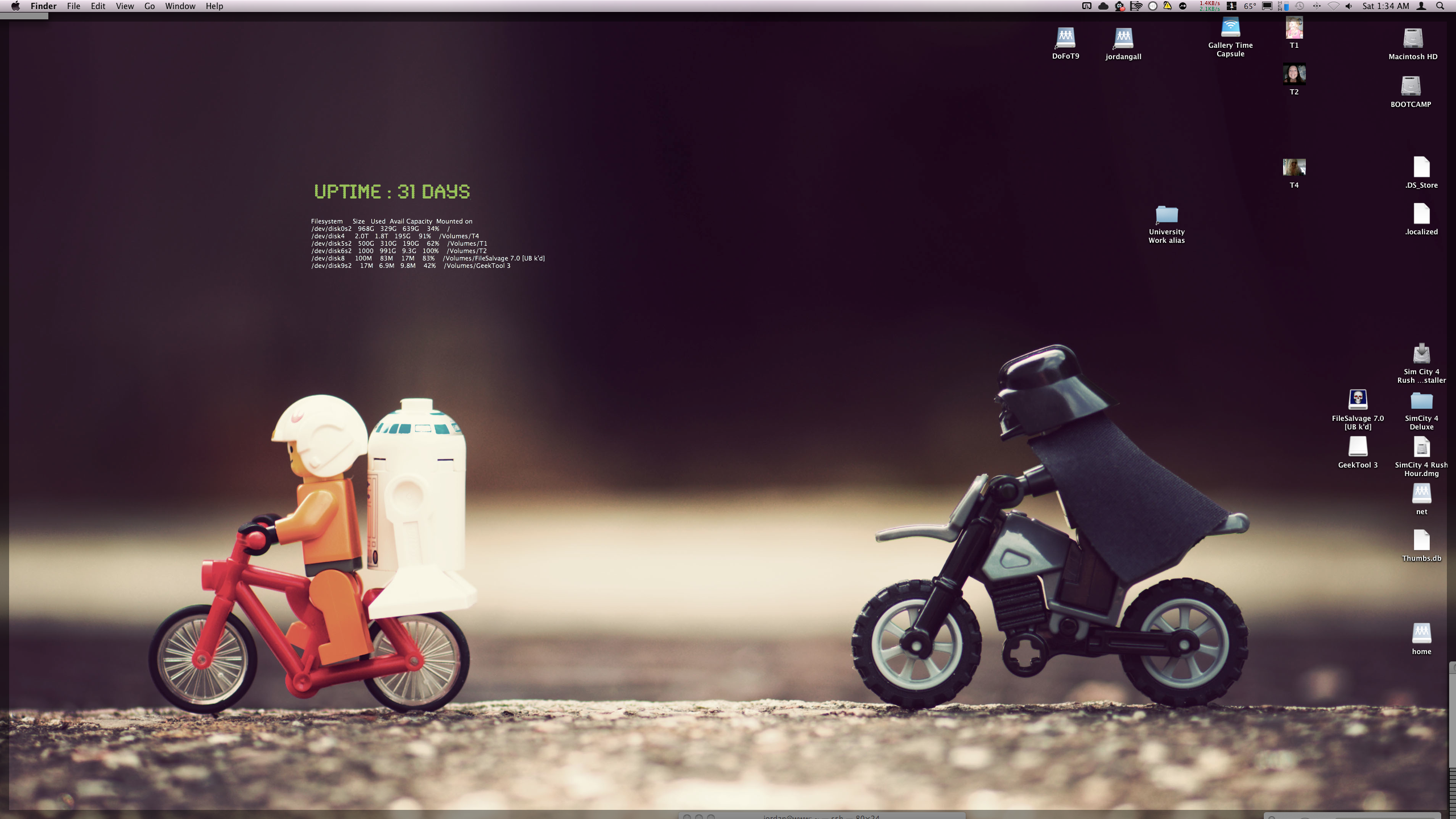1456x819 pixels.
Task: Click the T2 drive thumbnail icon
Action: 1294,75
